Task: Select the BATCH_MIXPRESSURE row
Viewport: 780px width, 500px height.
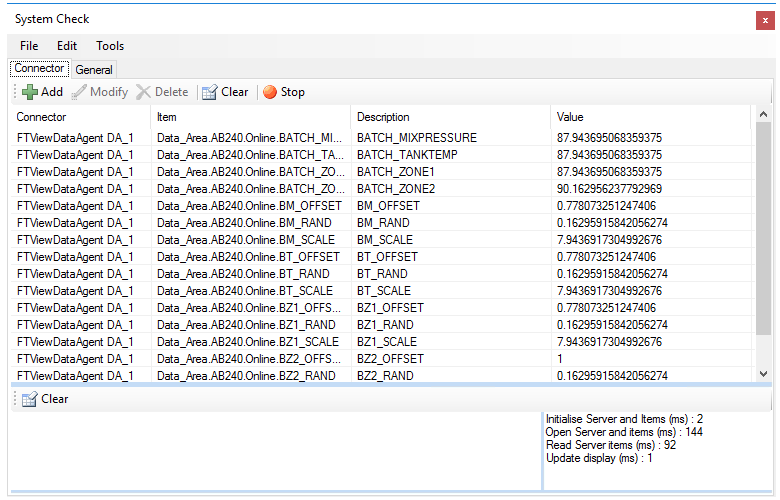Action: (381, 138)
